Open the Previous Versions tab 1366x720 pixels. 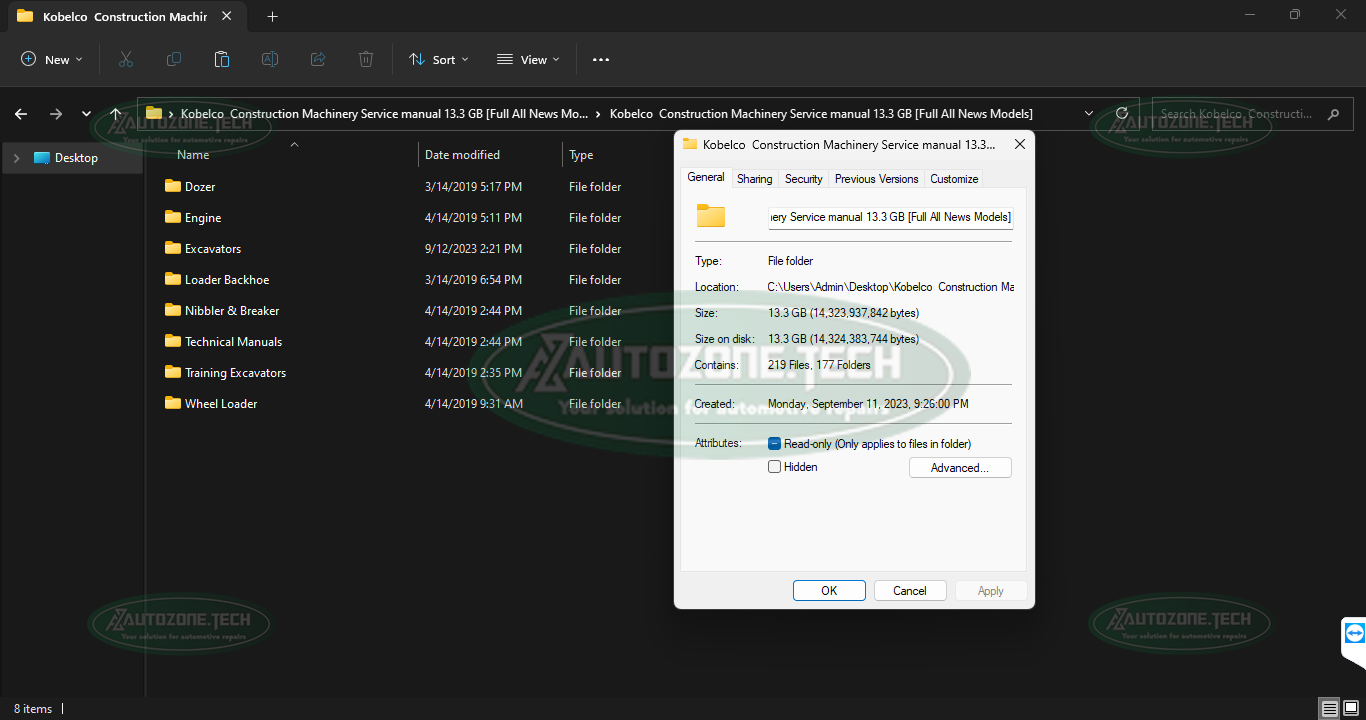876,179
